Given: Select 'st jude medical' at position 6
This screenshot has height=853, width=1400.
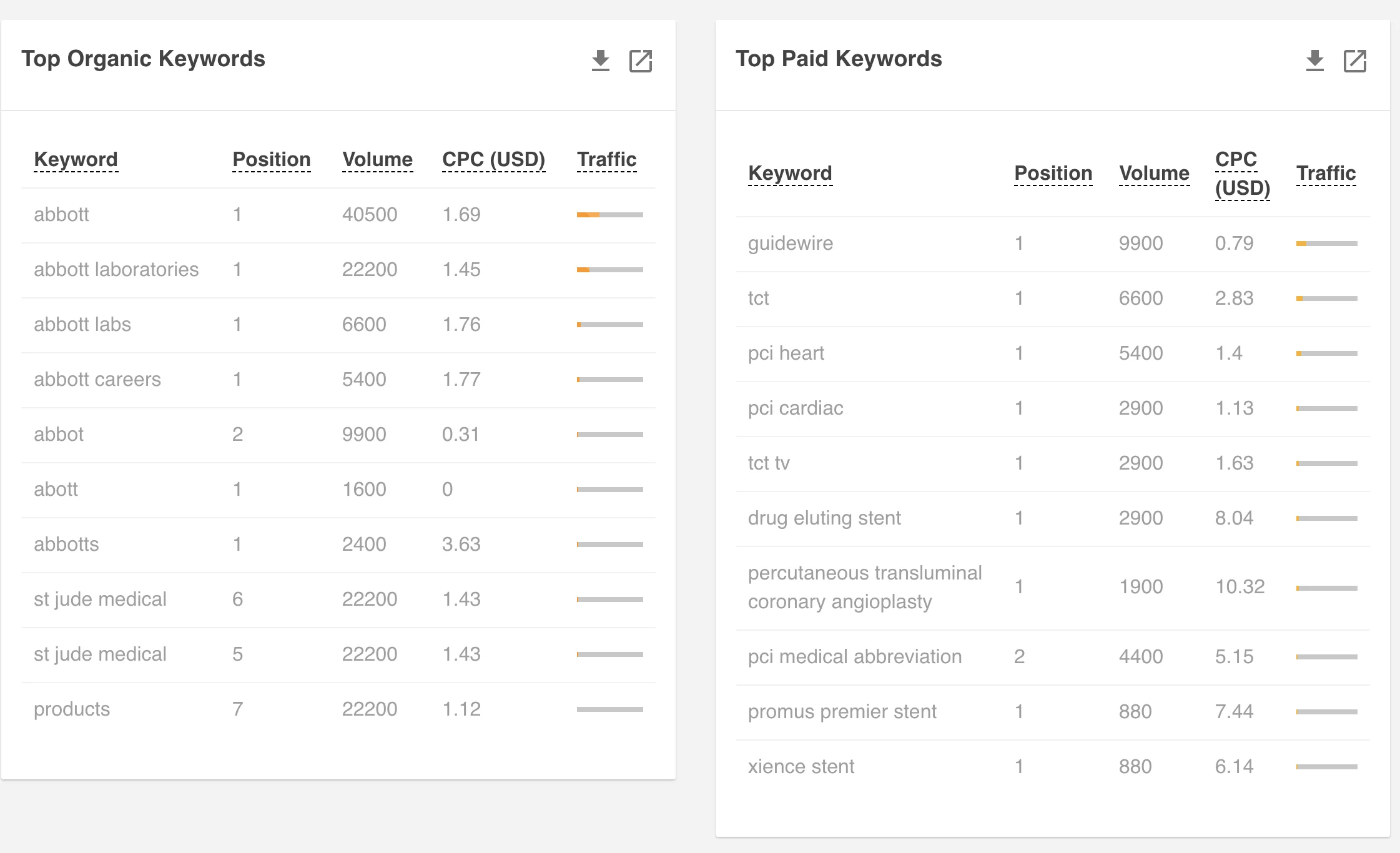Looking at the screenshot, I should (x=100, y=599).
